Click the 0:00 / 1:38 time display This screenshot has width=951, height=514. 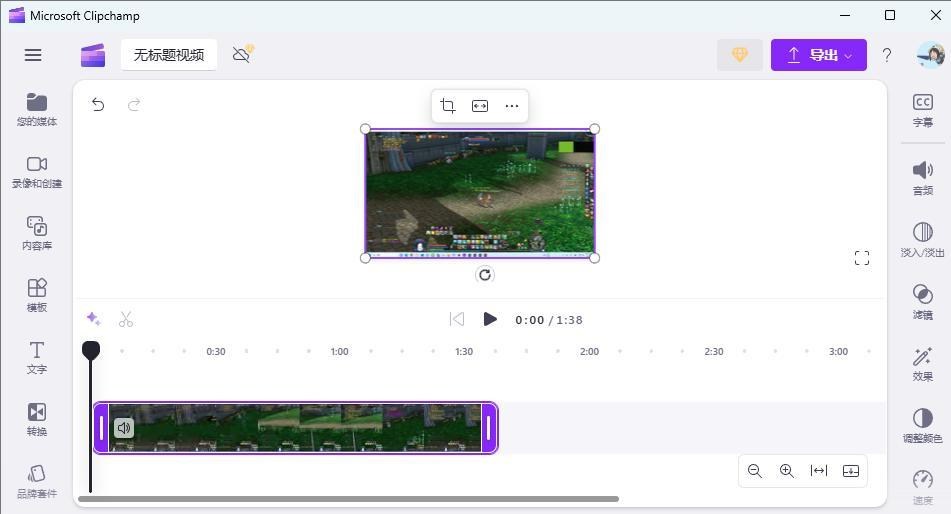(x=549, y=320)
